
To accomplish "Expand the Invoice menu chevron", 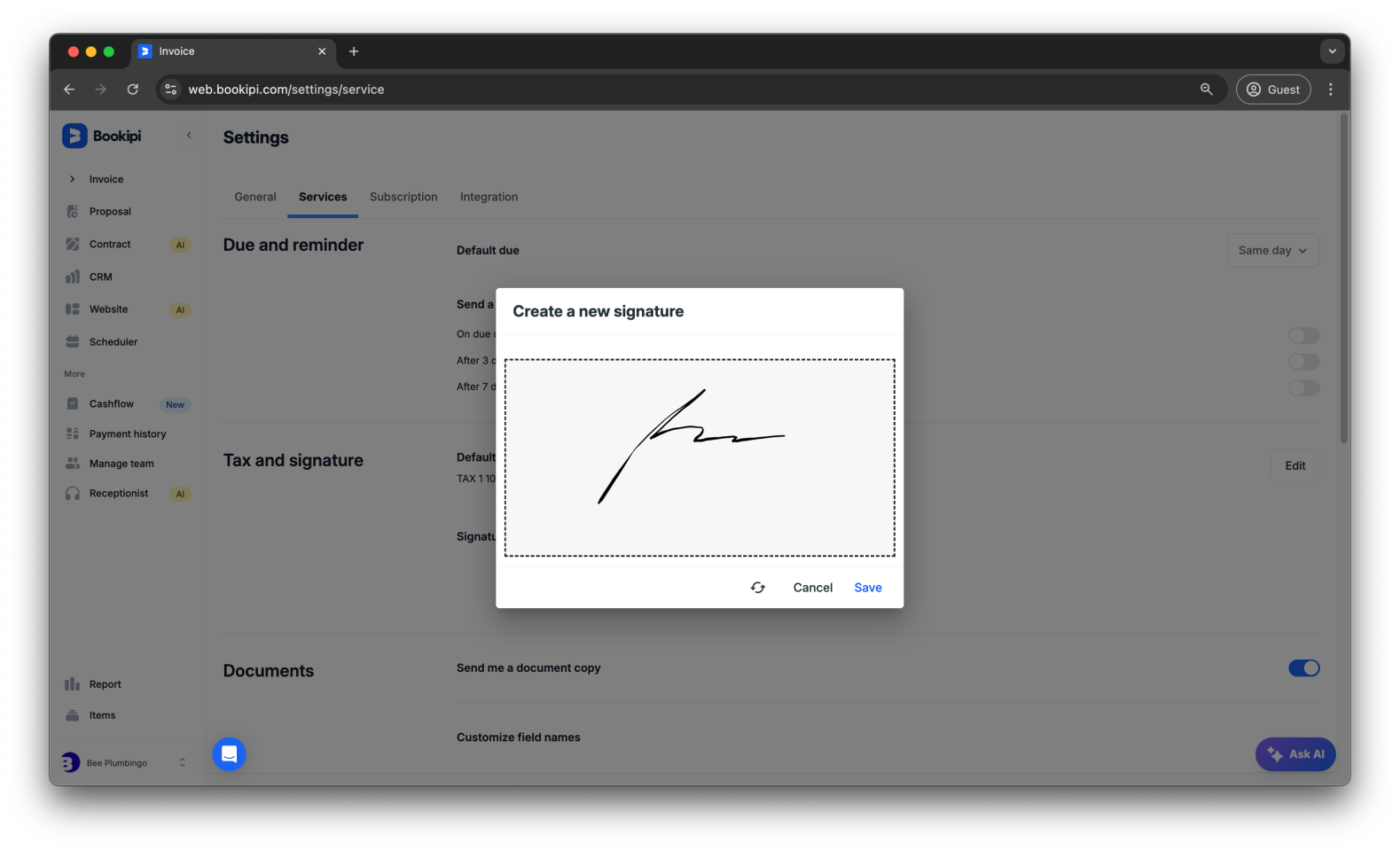I will pyautogui.click(x=73, y=179).
